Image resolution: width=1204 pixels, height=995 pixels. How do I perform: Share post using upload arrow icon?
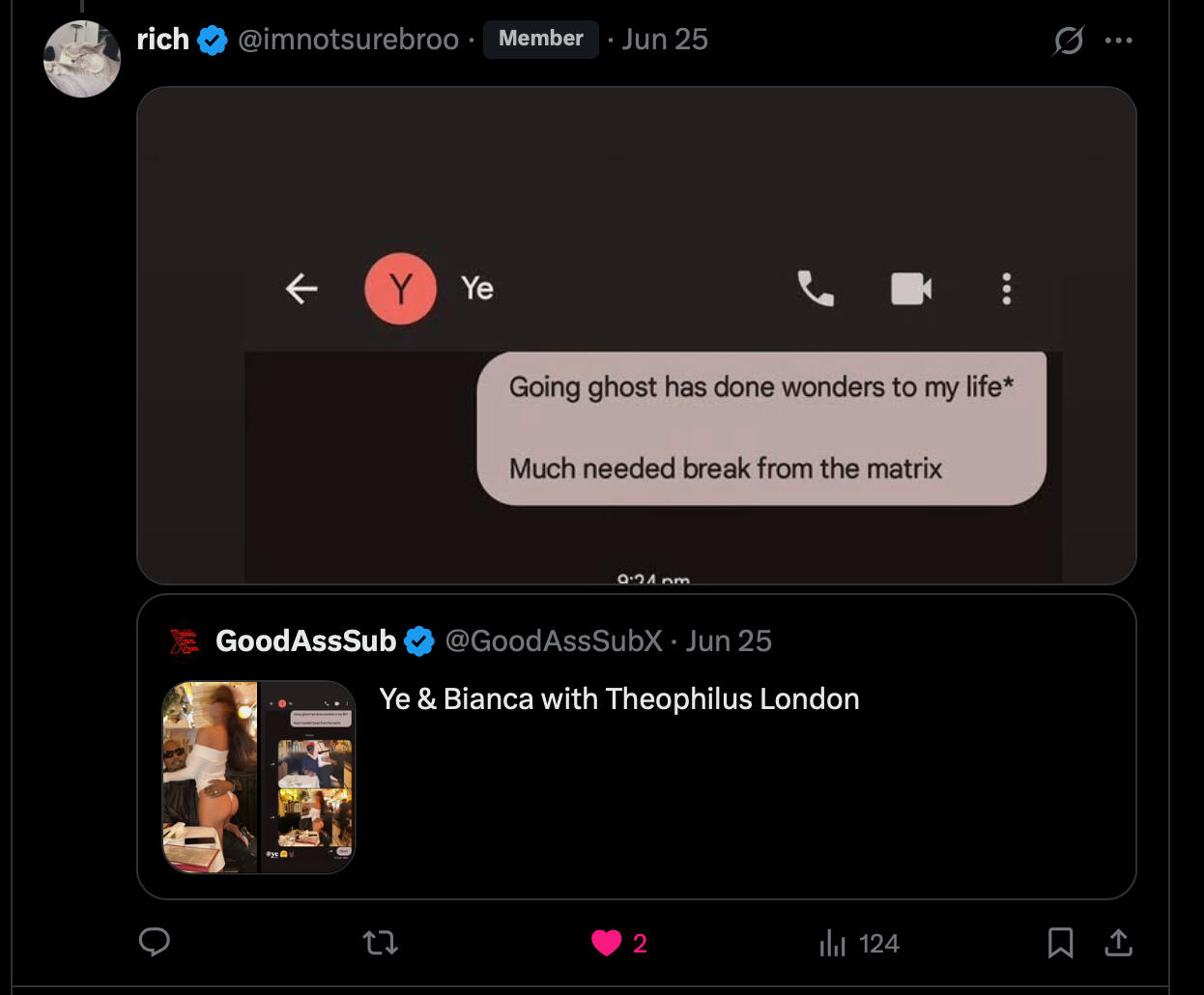pos(1118,942)
